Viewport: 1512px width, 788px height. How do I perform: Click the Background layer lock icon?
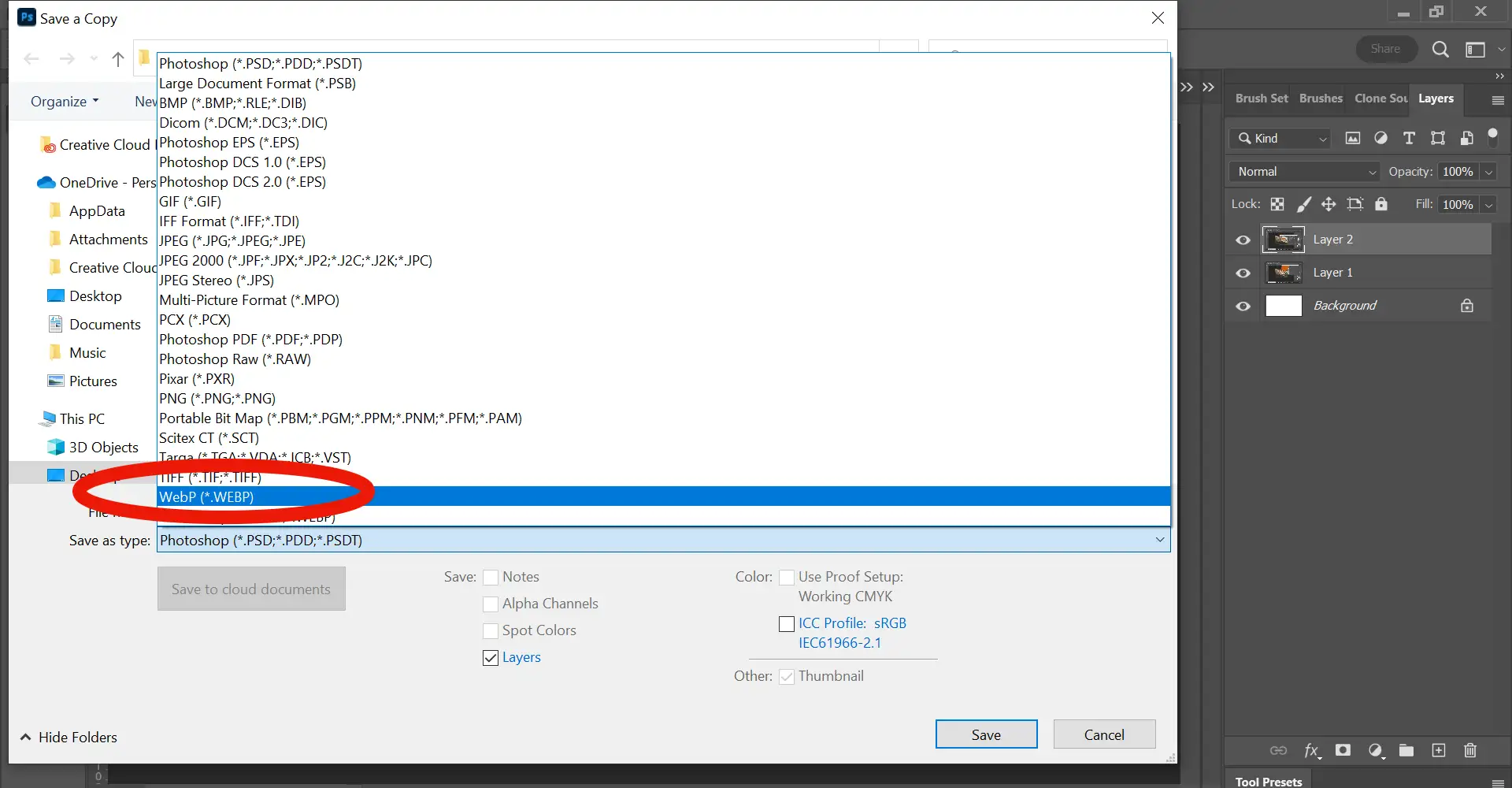[x=1467, y=306]
